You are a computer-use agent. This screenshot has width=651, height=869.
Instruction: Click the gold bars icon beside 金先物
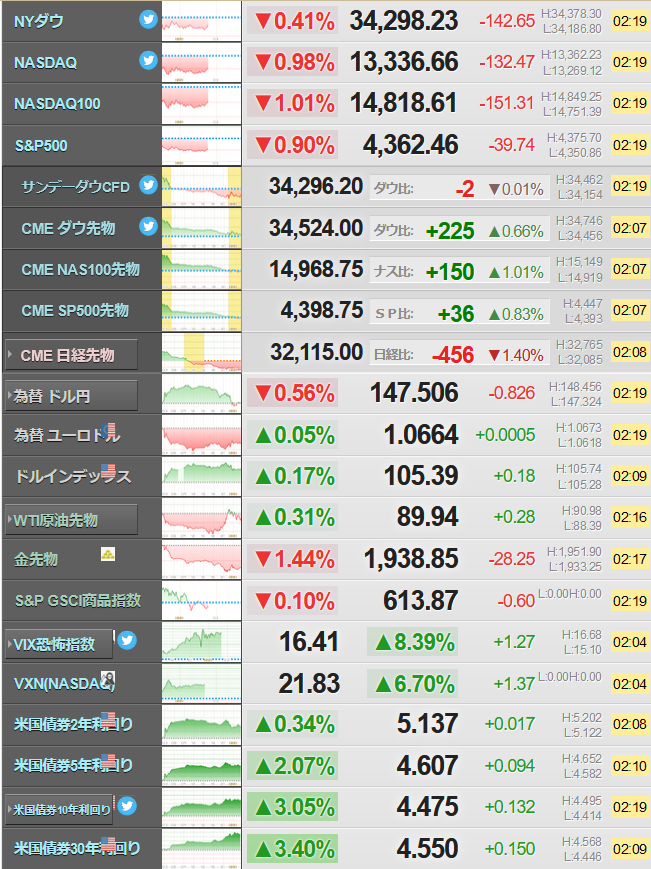click(108, 554)
